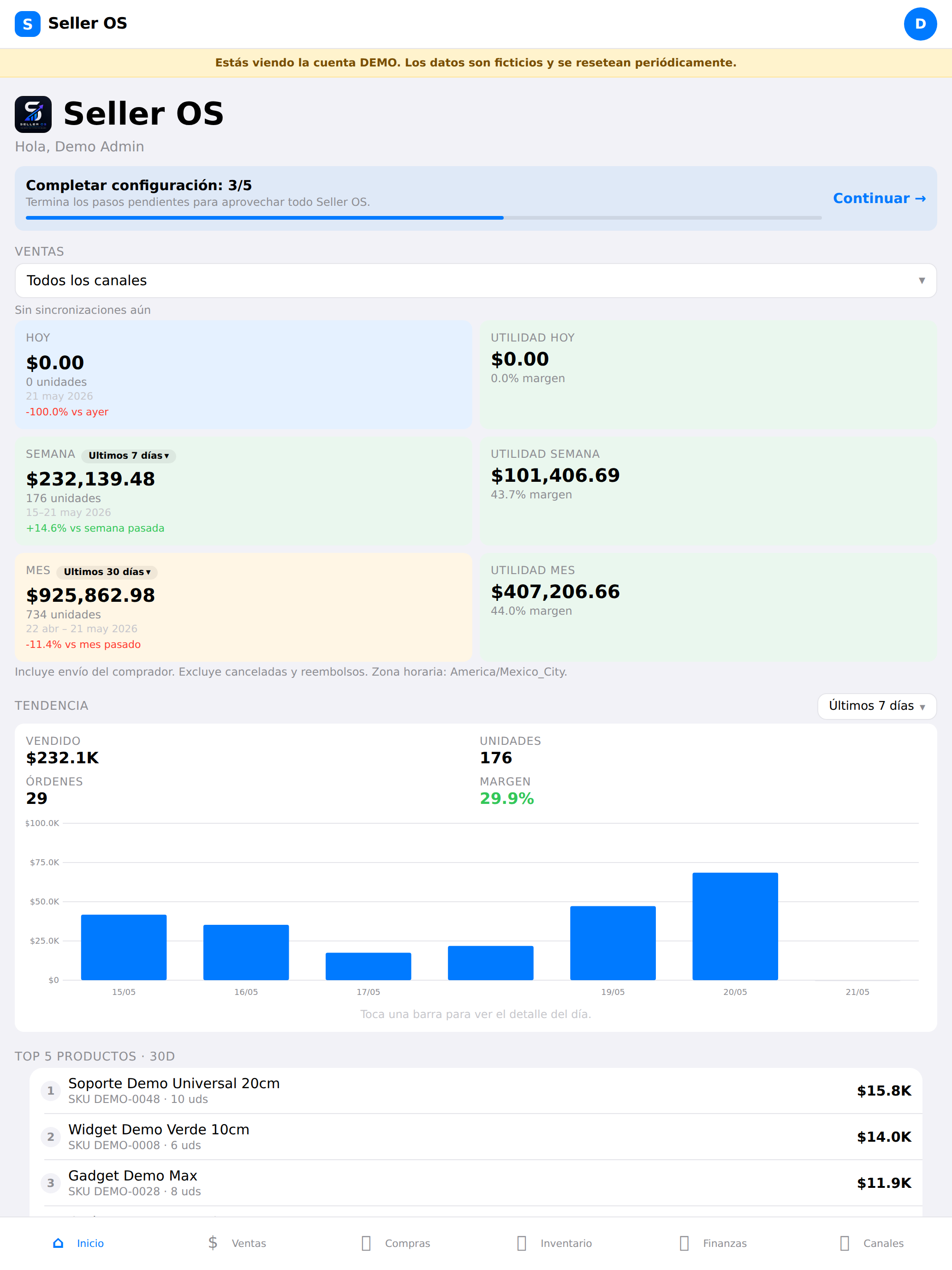
Task: Click the TOP 5 PRODUCTOS · 30D heading
Action: 95,1056
